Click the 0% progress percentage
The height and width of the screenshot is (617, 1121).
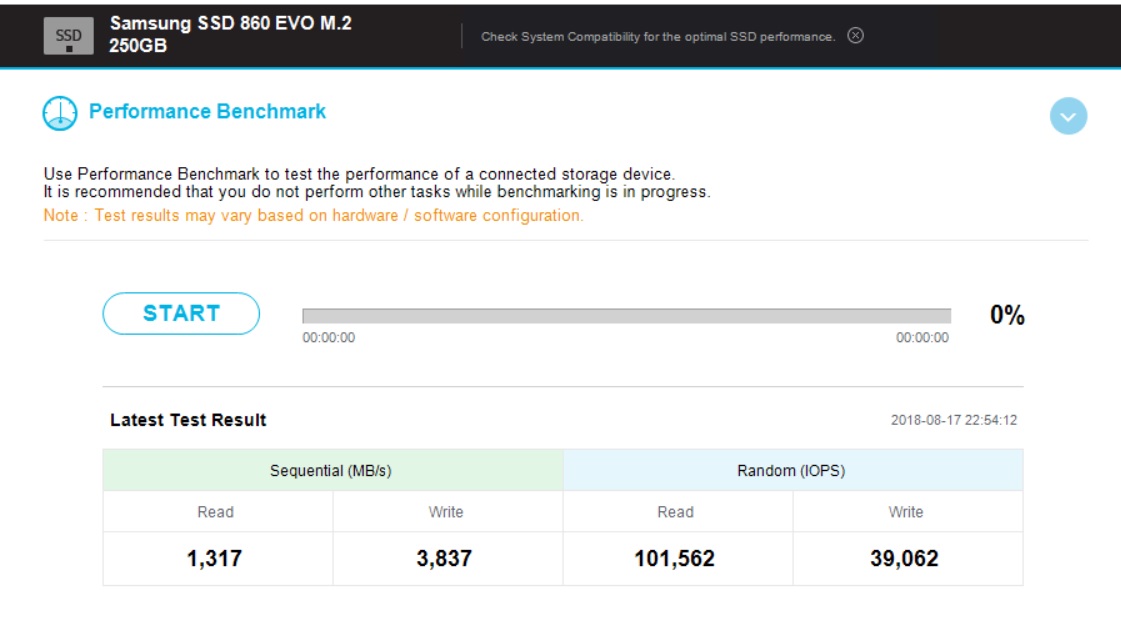(x=1007, y=315)
